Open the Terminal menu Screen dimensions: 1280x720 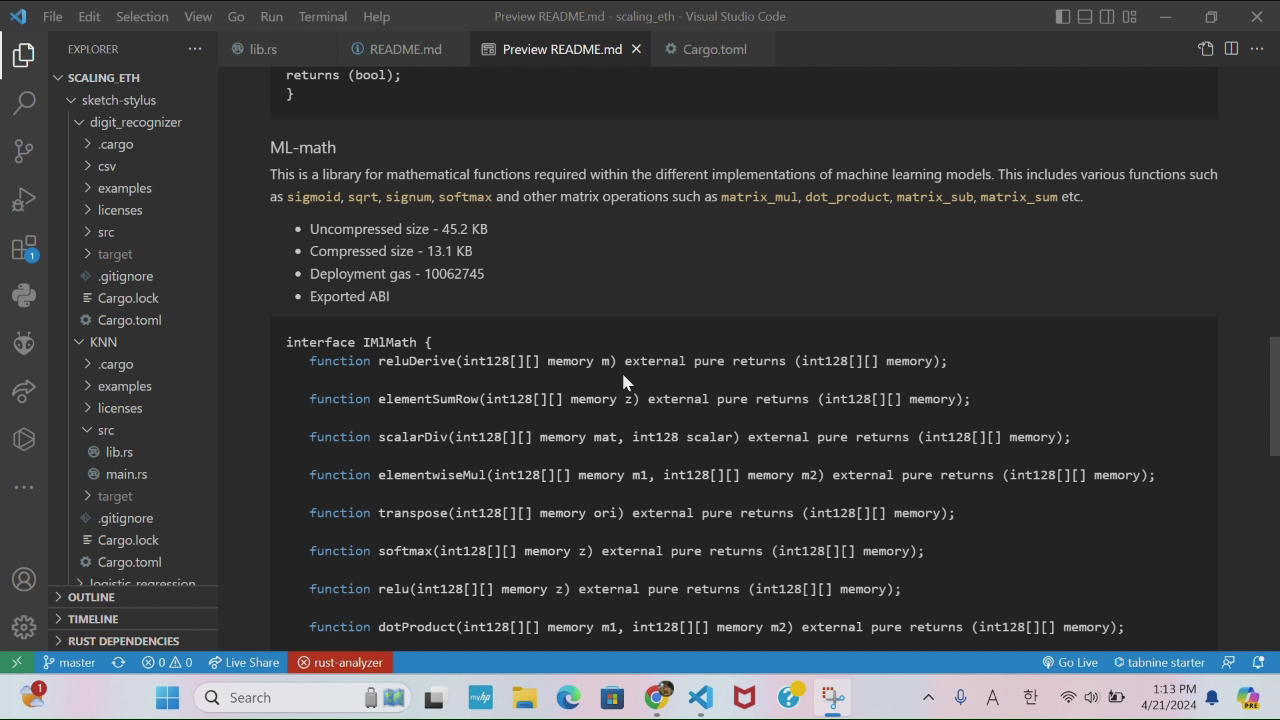(322, 16)
